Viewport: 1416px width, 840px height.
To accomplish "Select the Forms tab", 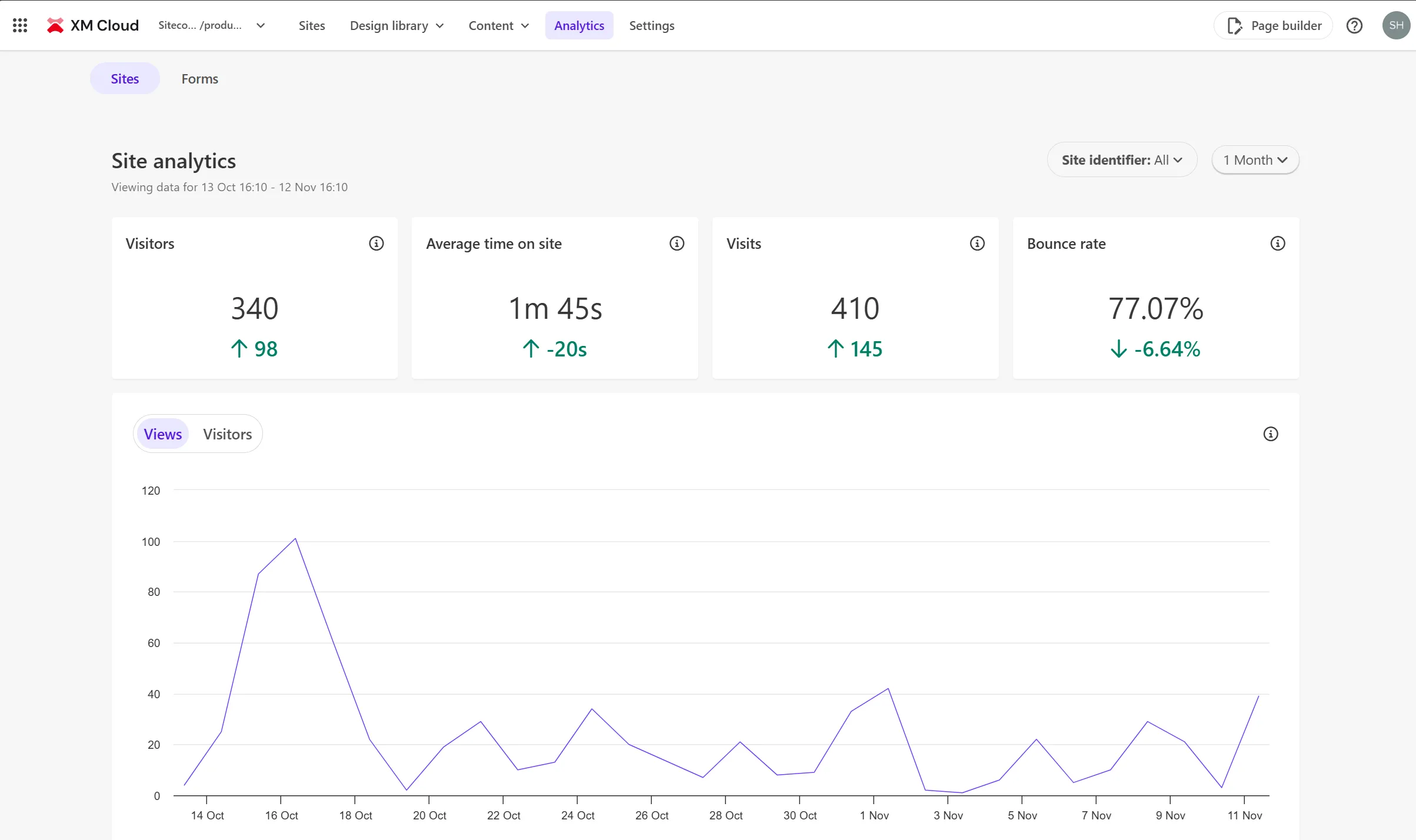I will point(199,78).
